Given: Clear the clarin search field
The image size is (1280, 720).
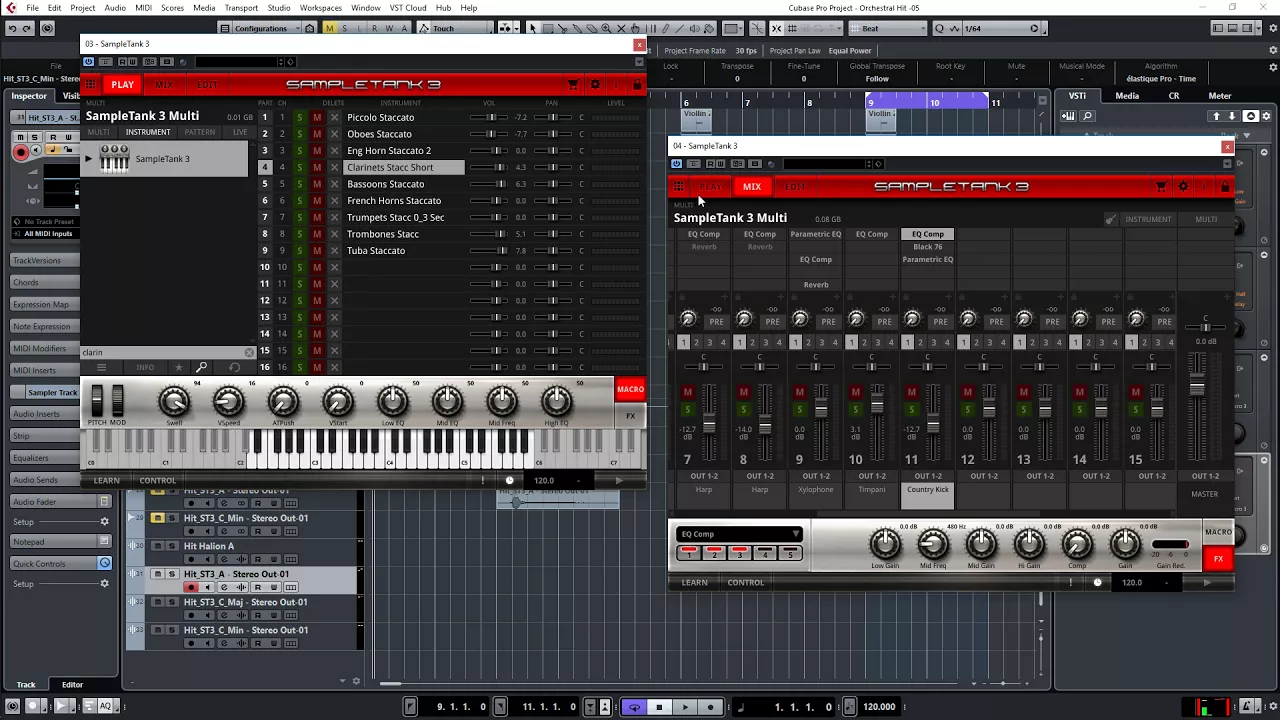Looking at the screenshot, I should pos(249,352).
